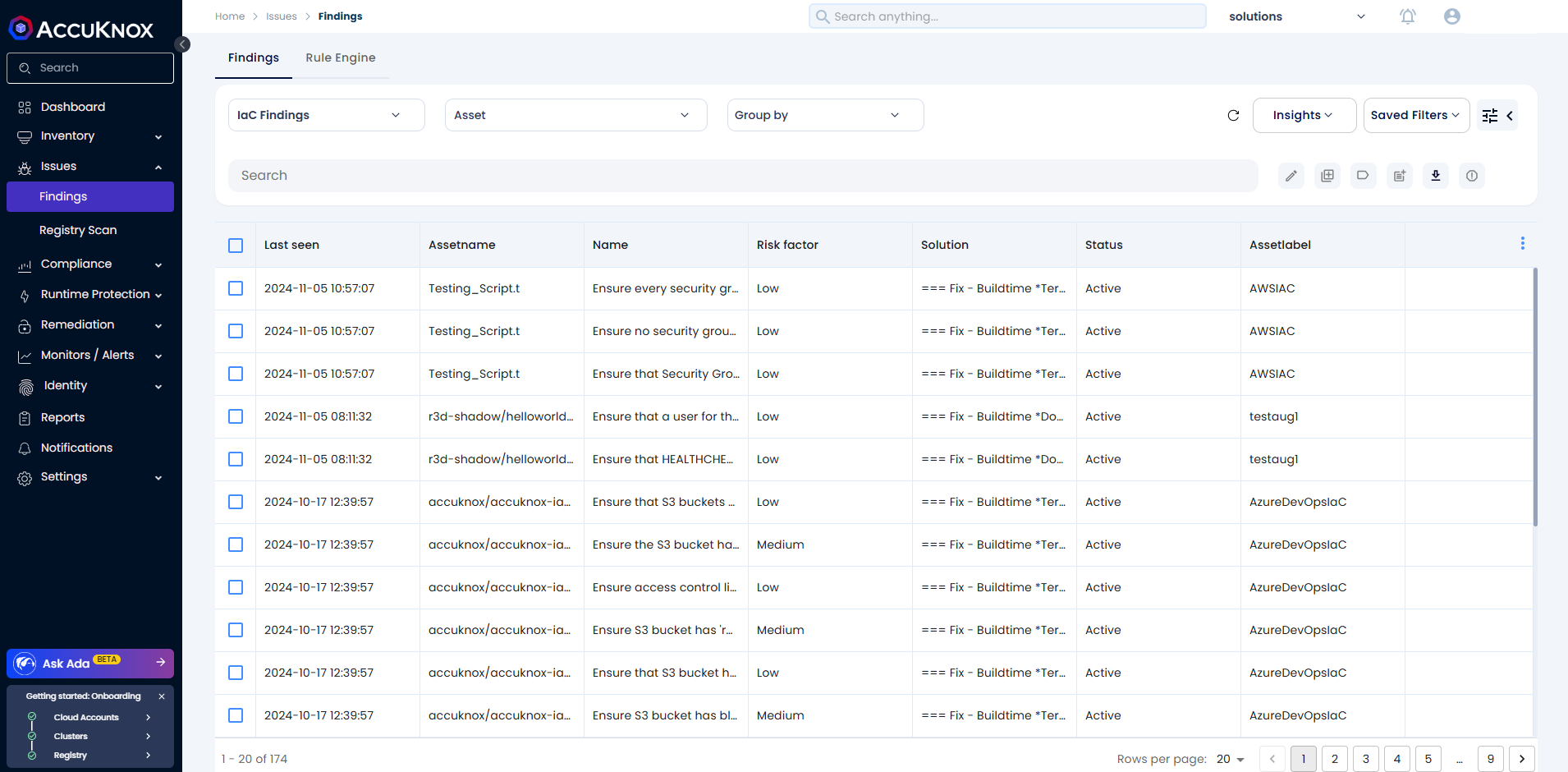Click the Issues breadcrumb link

[282, 16]
